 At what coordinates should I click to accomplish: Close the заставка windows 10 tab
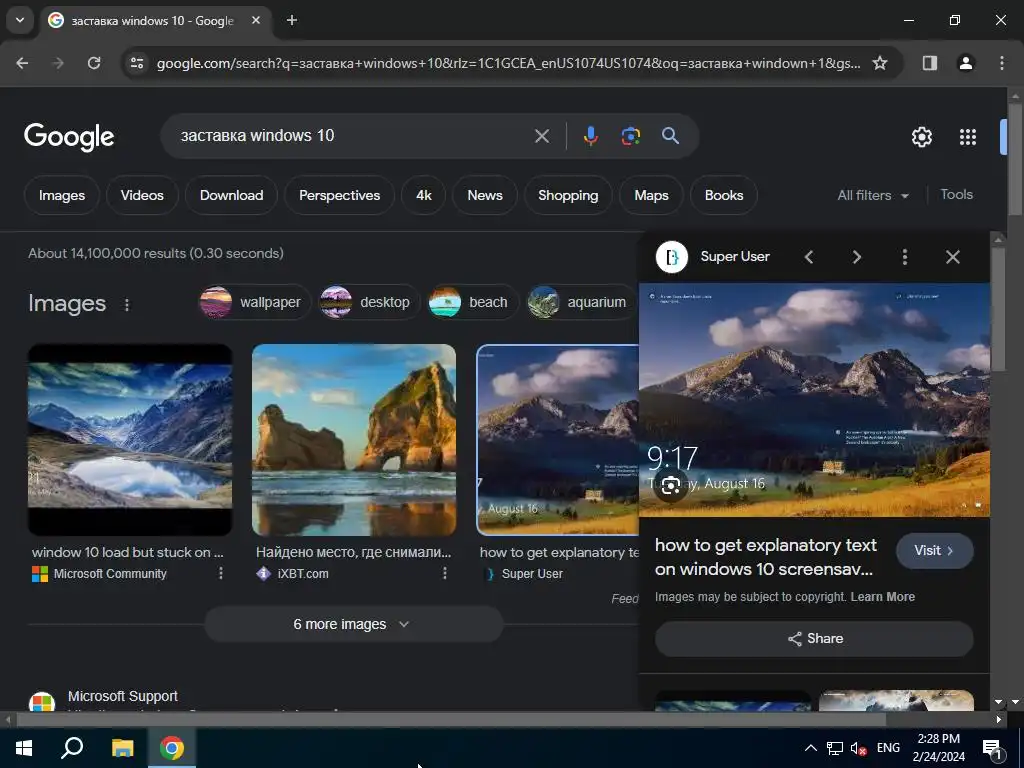tap(256, 20)
